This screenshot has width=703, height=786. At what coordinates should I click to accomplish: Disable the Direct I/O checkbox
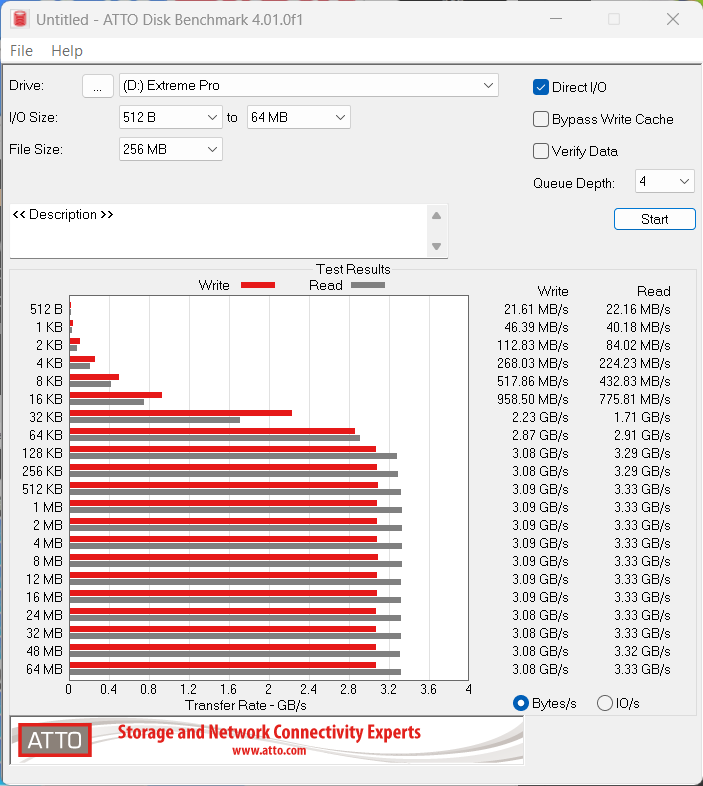[541, 87]
